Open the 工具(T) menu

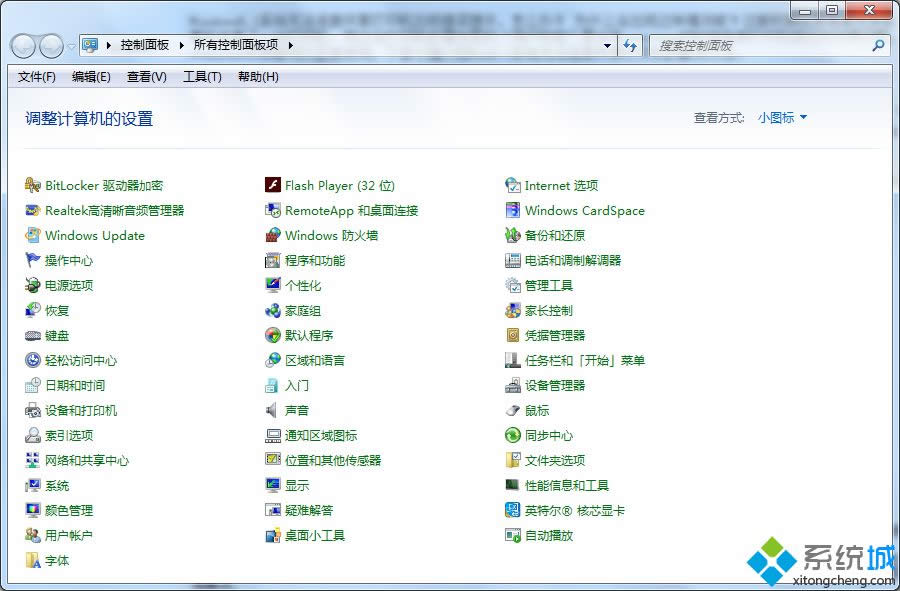(200, 77)
